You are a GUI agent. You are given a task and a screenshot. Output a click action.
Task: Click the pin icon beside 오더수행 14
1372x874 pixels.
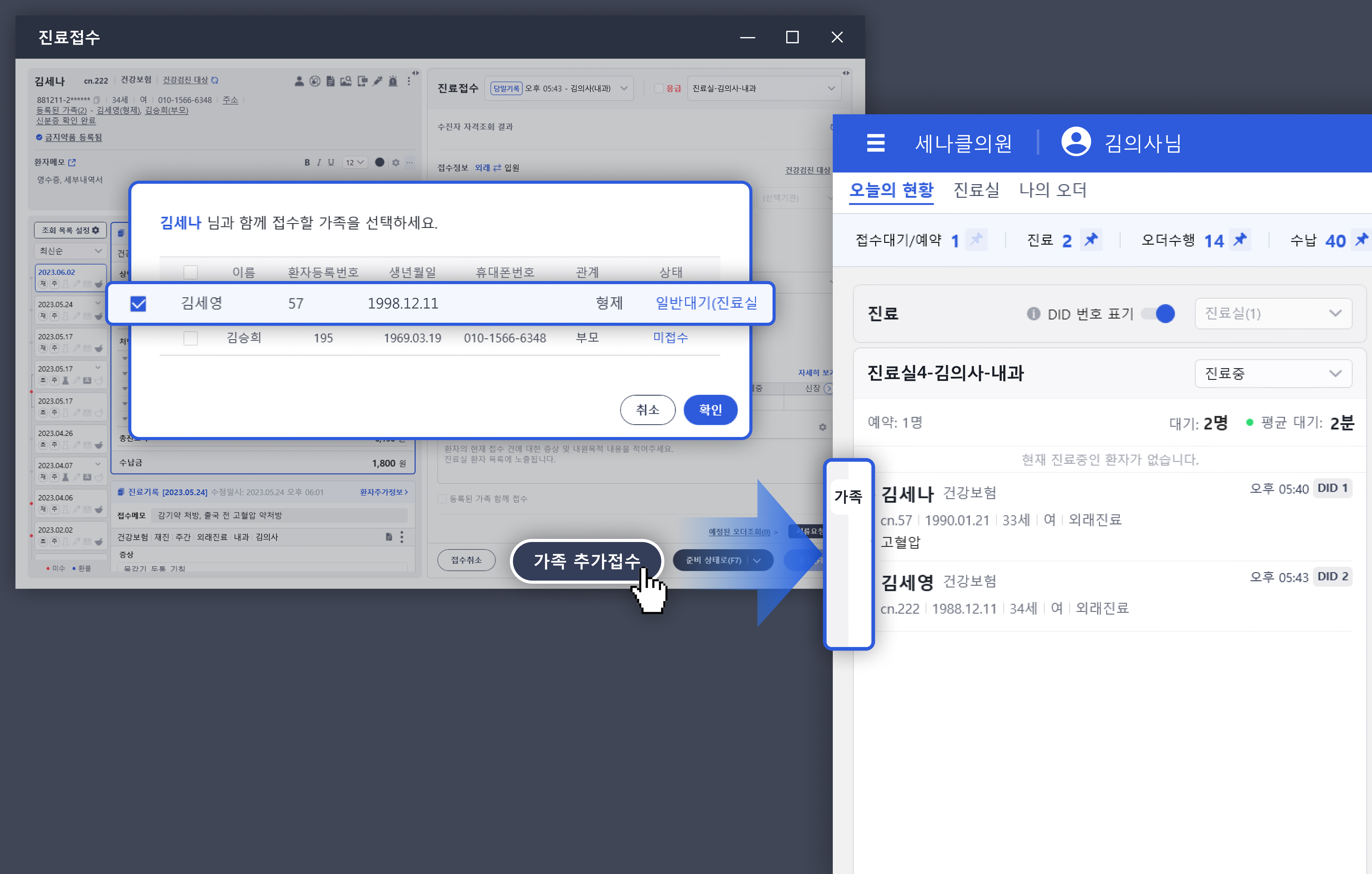pos(1240,240)
